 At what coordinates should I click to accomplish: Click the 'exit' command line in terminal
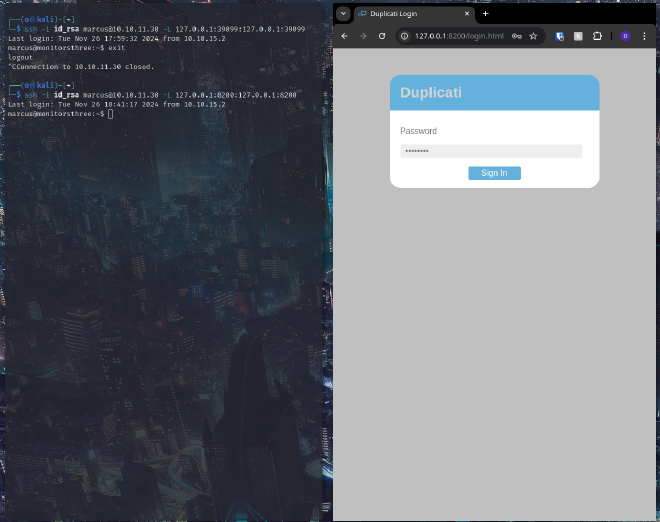pos(66,48)
